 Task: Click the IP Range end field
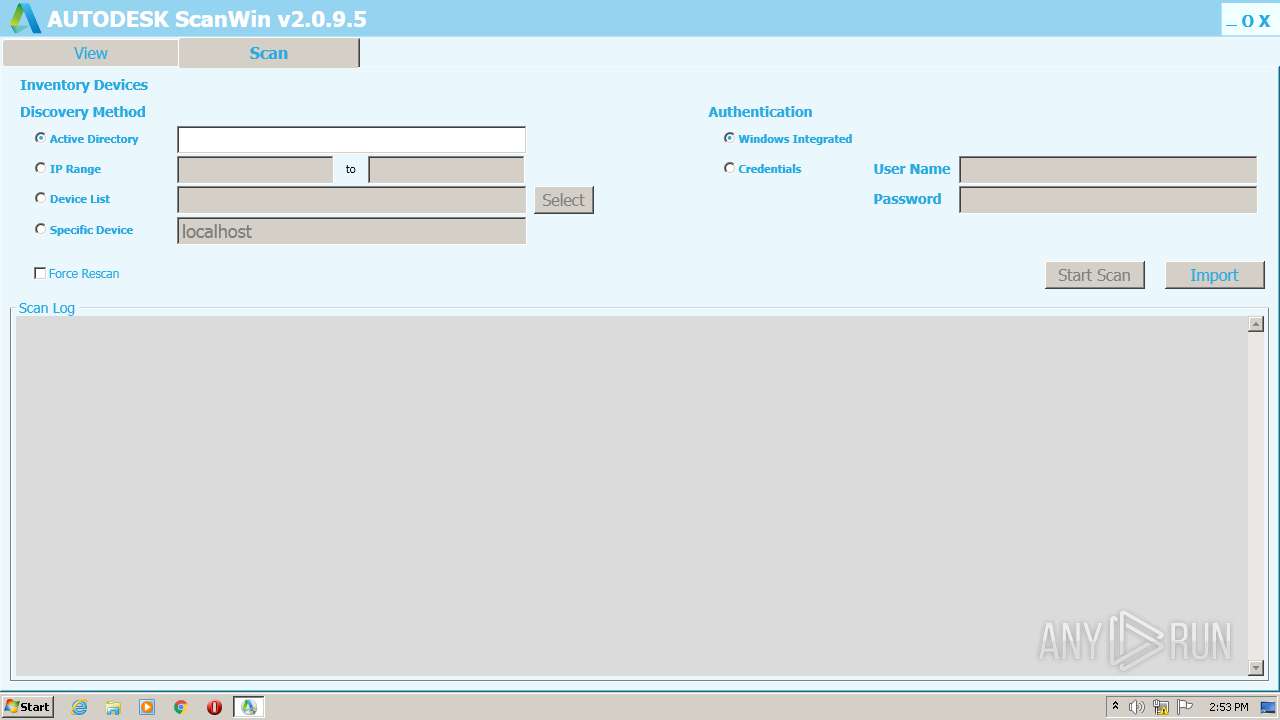446,170
